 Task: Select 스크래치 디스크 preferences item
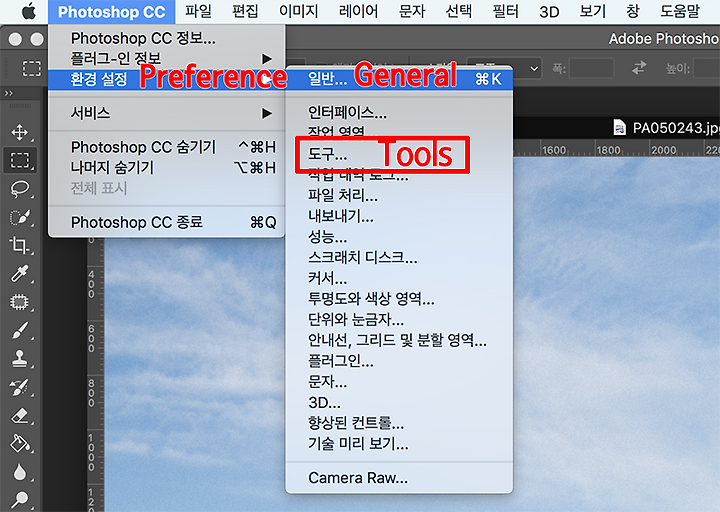[x=399, y=258]
